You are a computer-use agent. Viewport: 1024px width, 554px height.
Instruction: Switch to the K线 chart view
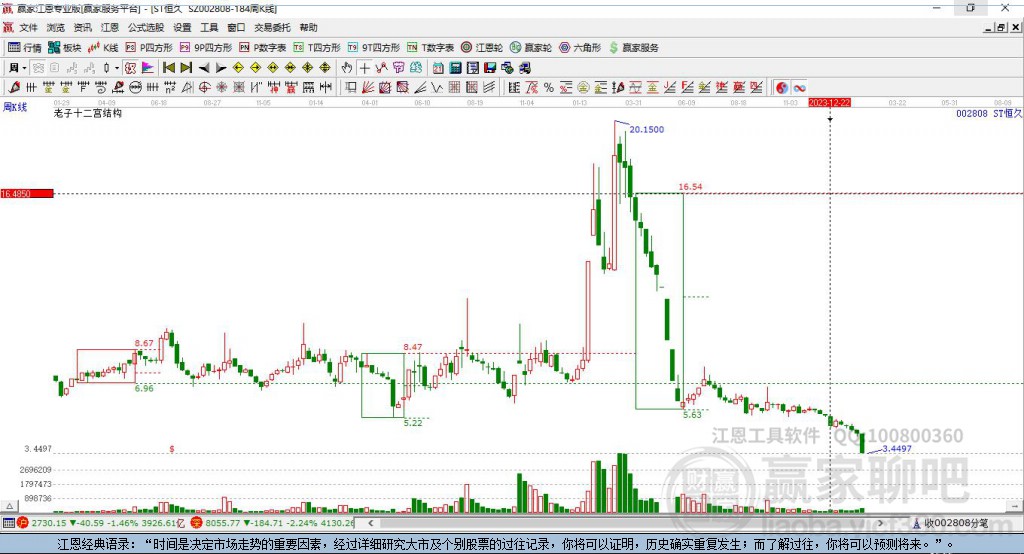point(103,48)
